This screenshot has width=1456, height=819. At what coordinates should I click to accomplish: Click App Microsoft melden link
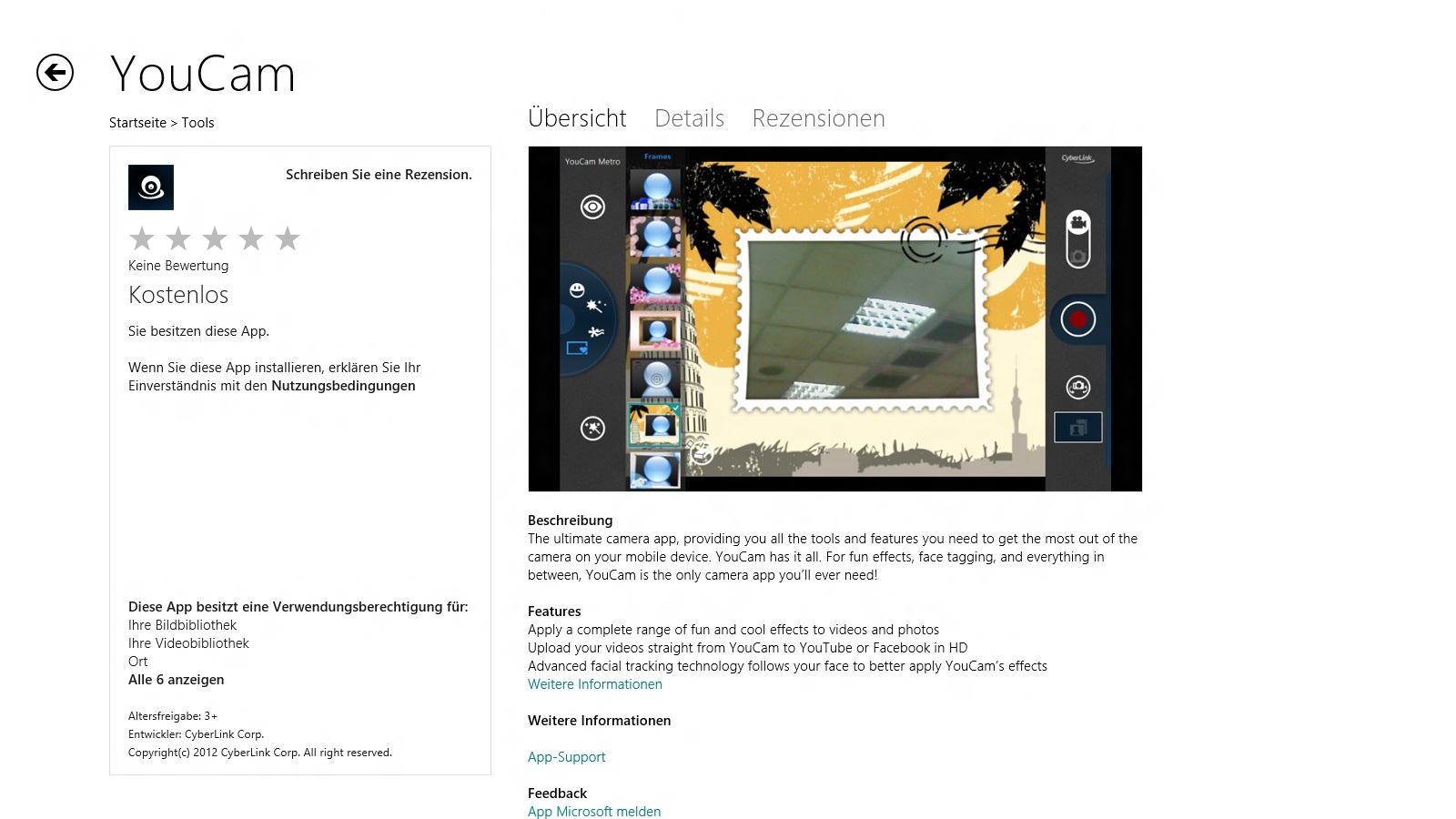(x=594, y=812)
